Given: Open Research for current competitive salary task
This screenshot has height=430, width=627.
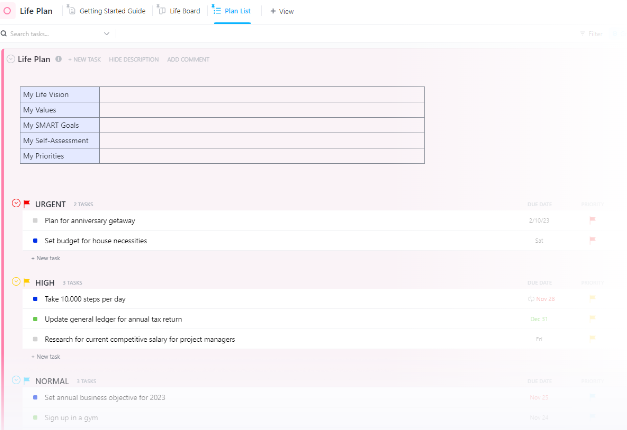Looking at the screenshot, I should [x=140, y=339].
